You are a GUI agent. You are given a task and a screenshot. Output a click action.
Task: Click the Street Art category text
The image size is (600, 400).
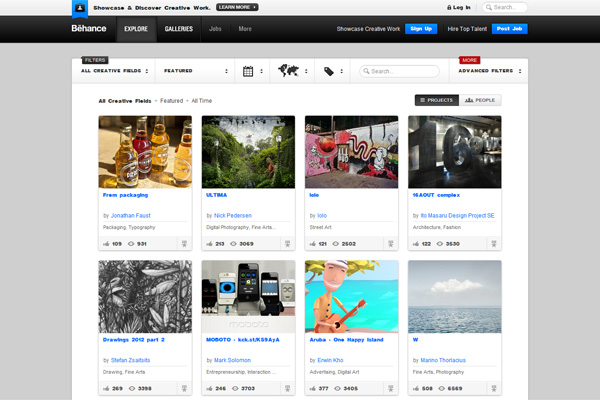pyautogui.click(x=320, y=227)
